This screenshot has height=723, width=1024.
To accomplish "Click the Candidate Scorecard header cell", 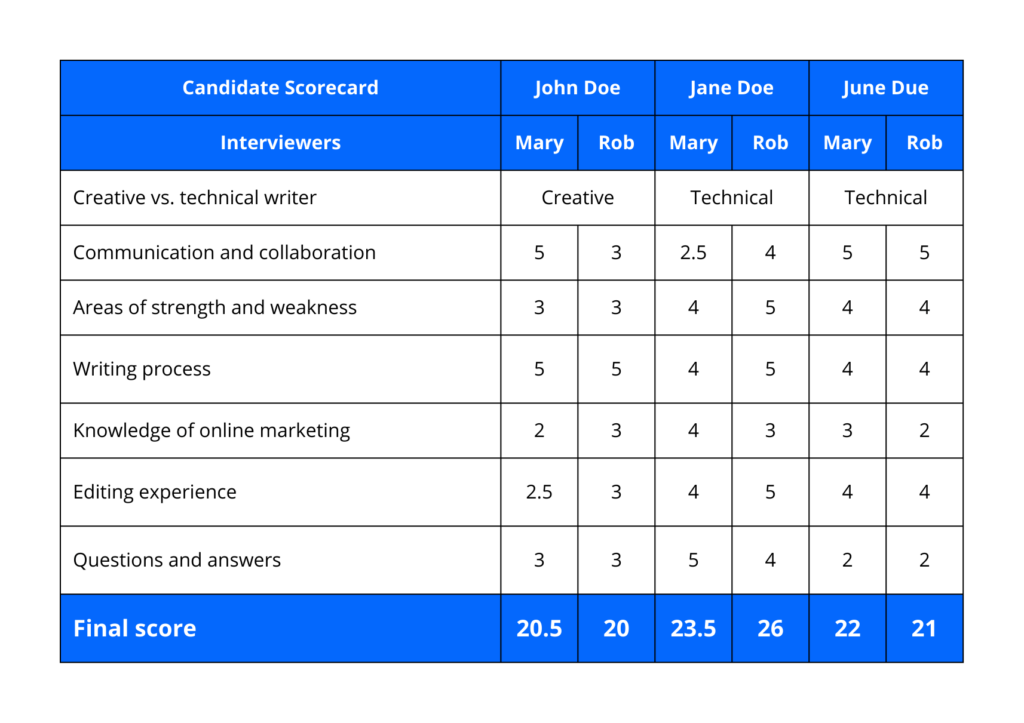I will coord(280,88).
